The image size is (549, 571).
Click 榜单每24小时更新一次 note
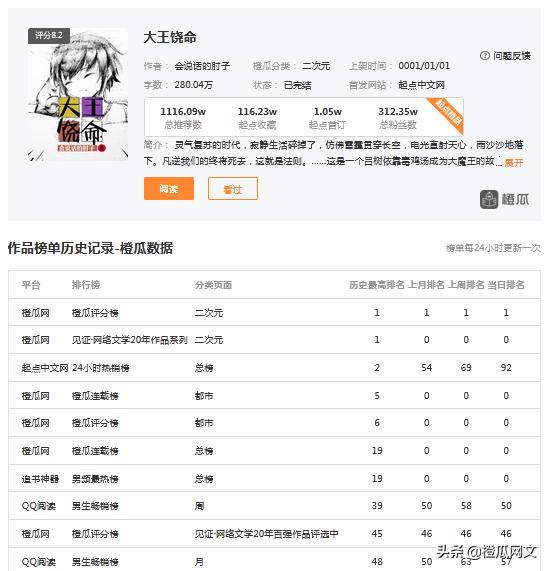493,248
